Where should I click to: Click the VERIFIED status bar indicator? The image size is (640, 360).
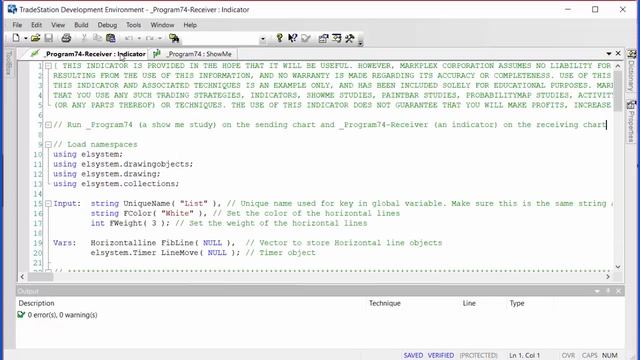[x=441, y=356]
